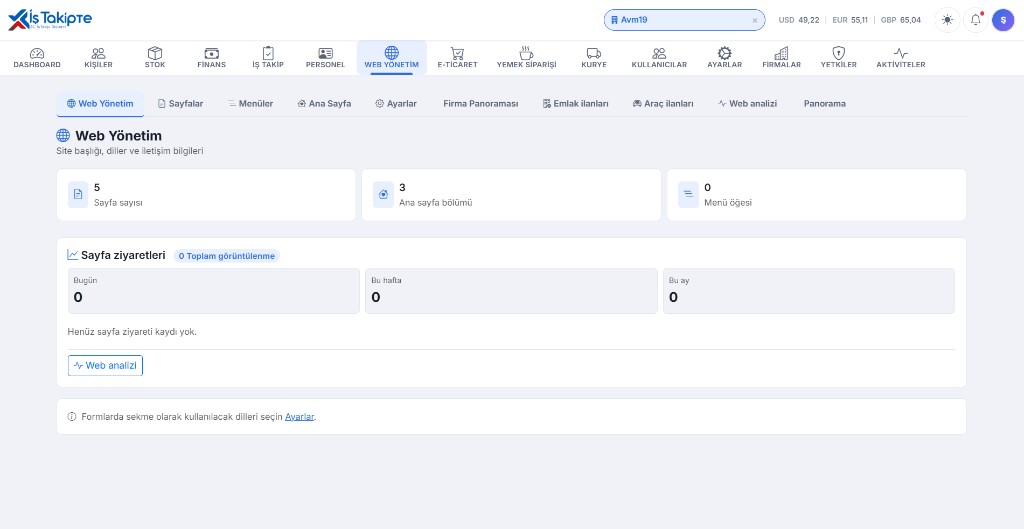This screenshot has height=529, width=1024.
Task: Switch to the Menüler tab
Action: click(250, 104)
